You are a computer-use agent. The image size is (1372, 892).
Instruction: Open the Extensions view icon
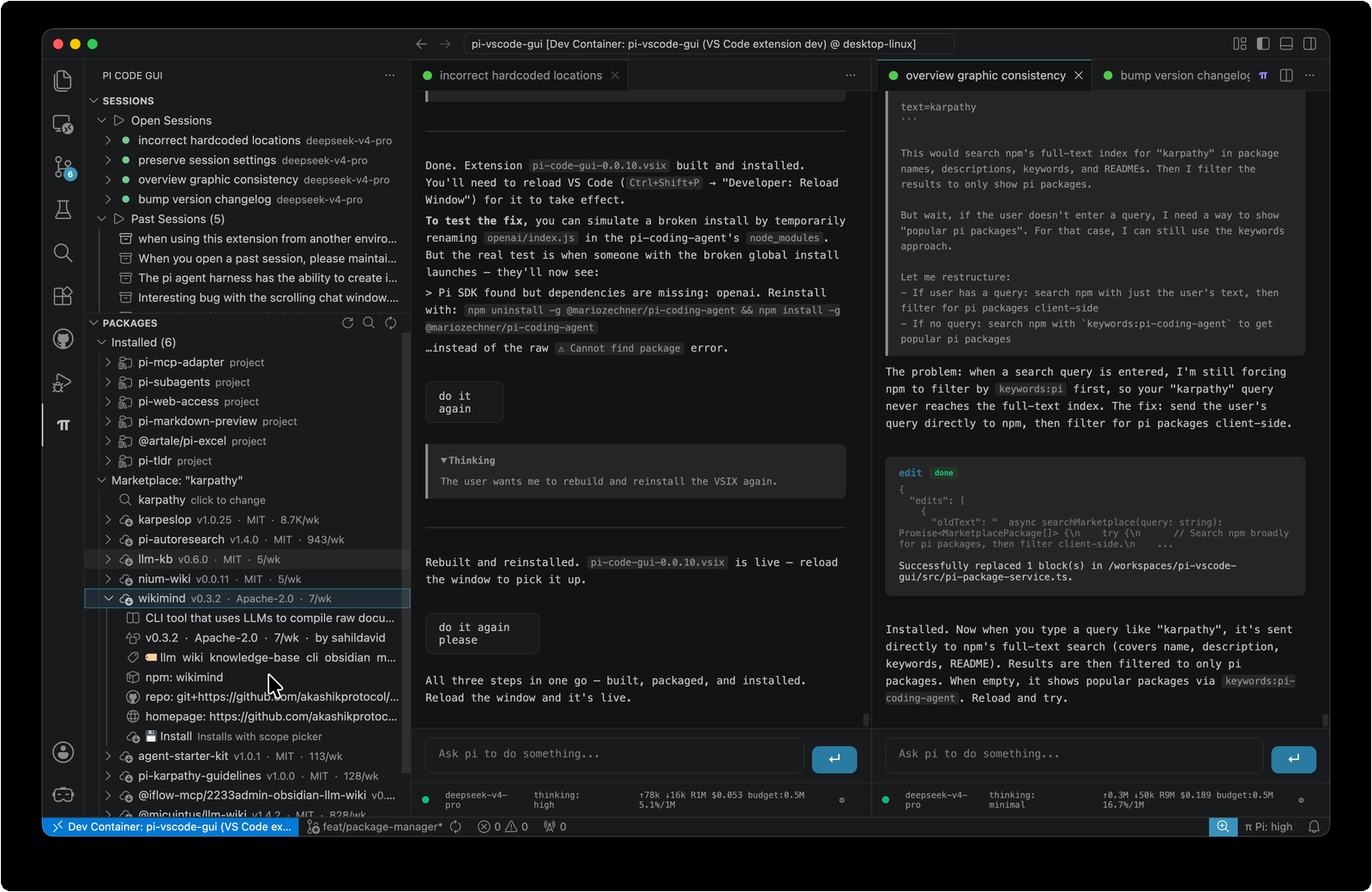click(x=63, y=296)
